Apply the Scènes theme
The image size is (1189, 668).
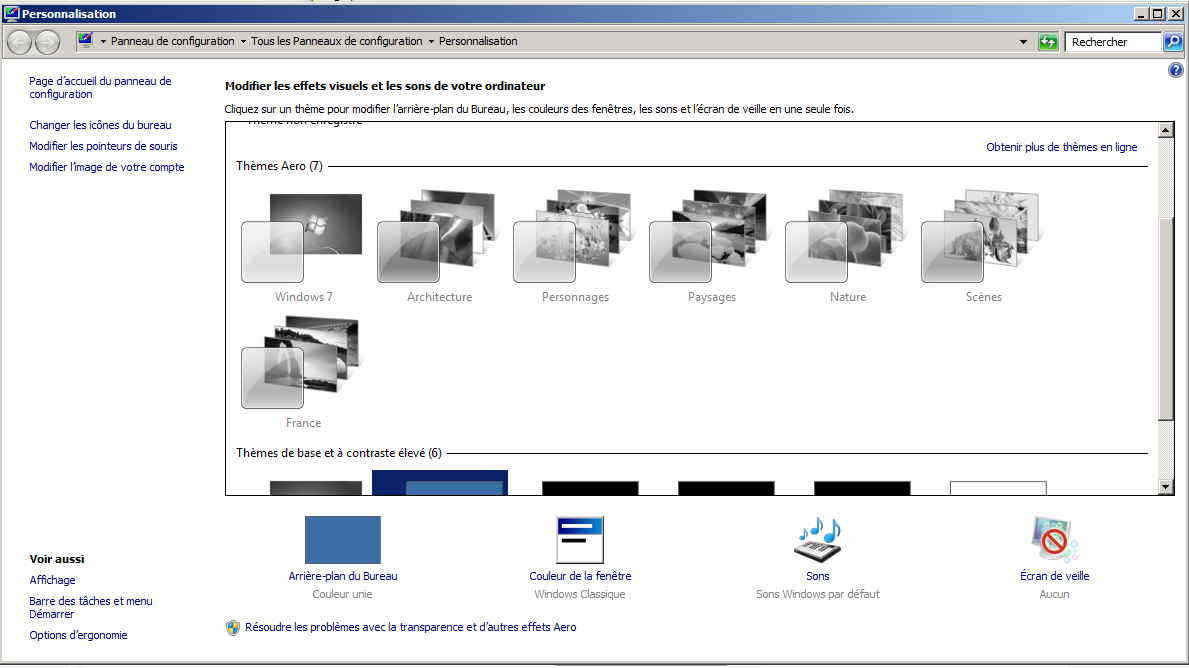(983, 247)
